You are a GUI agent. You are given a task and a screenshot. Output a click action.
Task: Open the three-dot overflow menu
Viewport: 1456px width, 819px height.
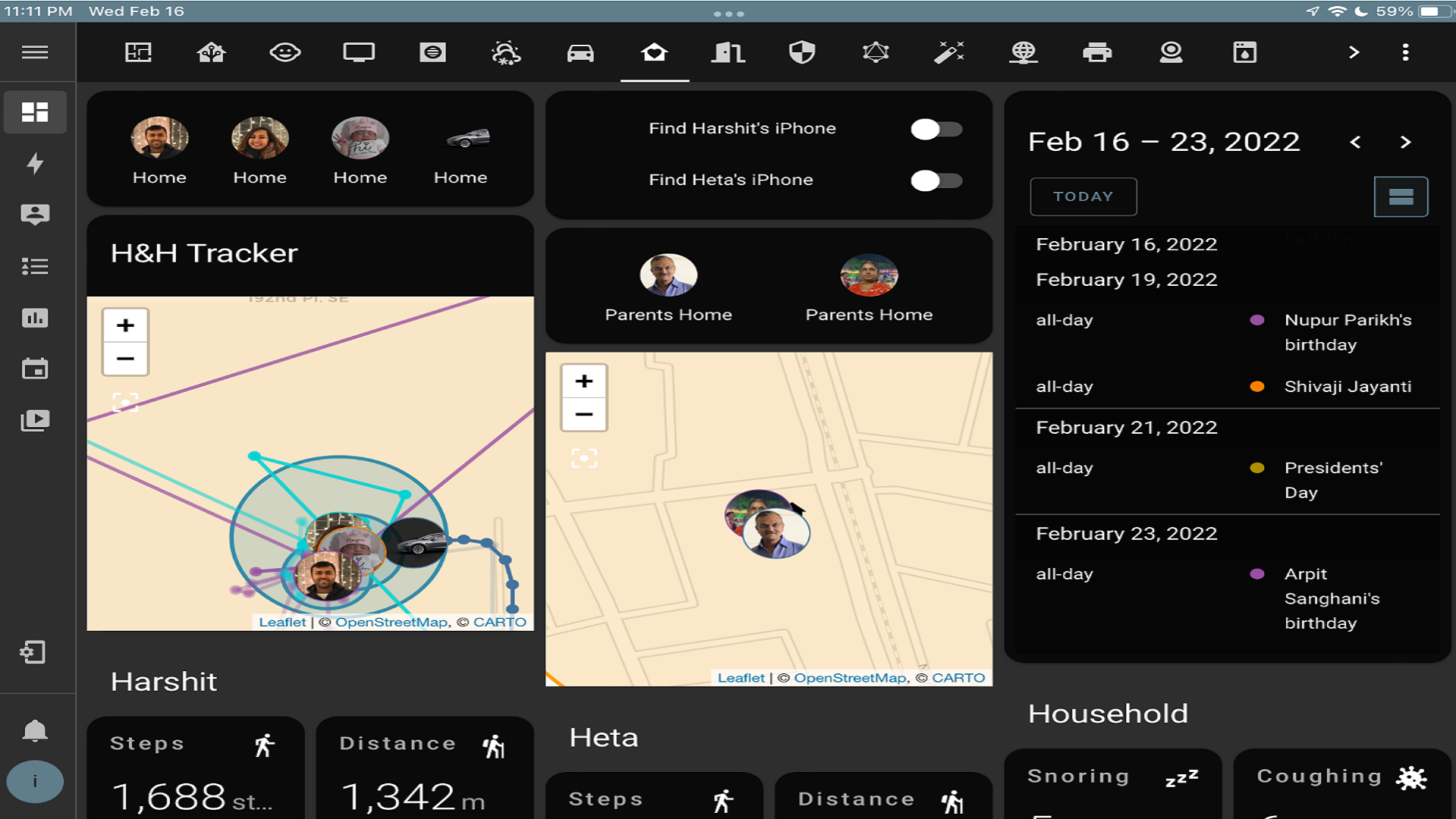[x=1405, y=52]
